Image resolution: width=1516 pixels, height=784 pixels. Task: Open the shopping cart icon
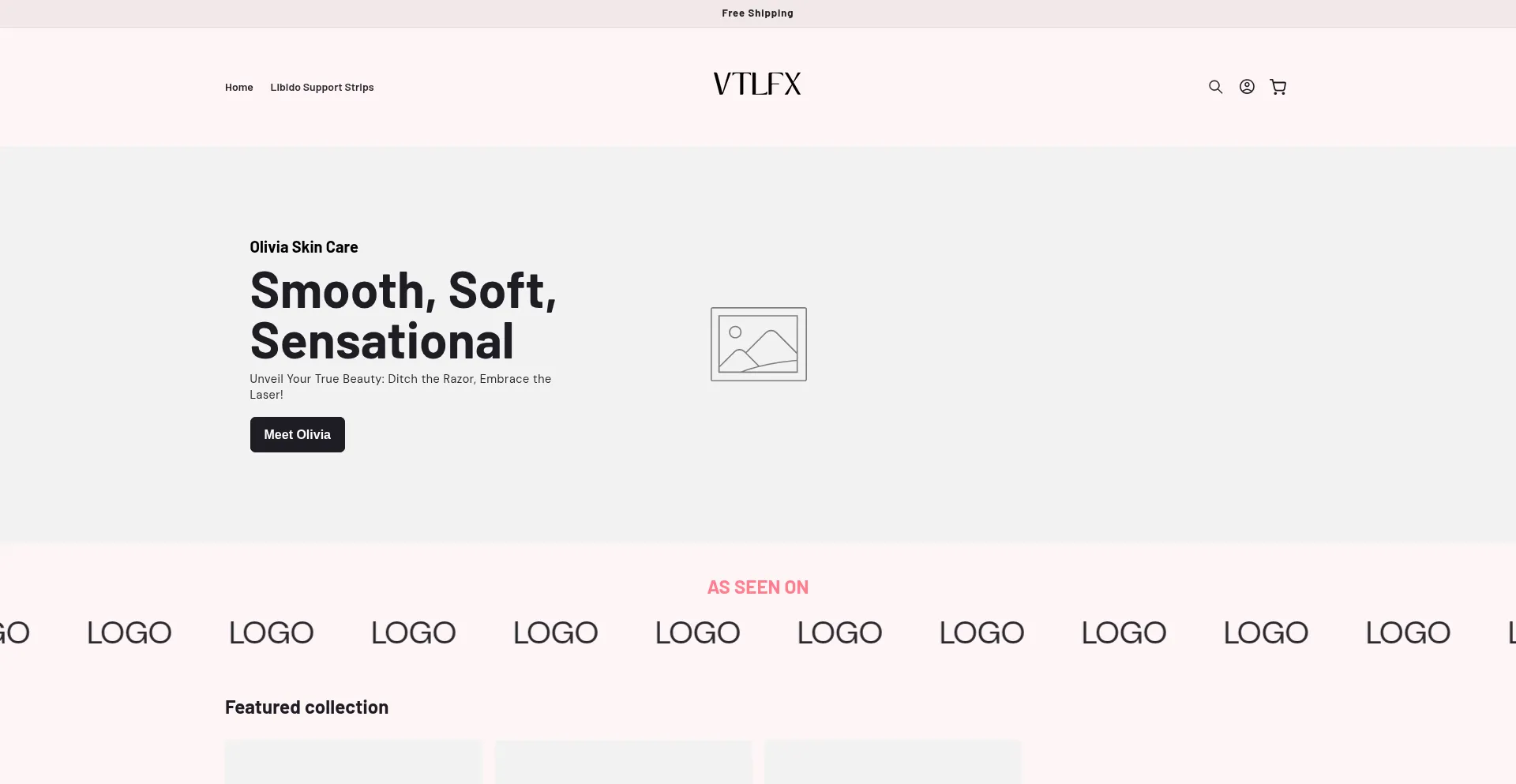pos(1278,87)
